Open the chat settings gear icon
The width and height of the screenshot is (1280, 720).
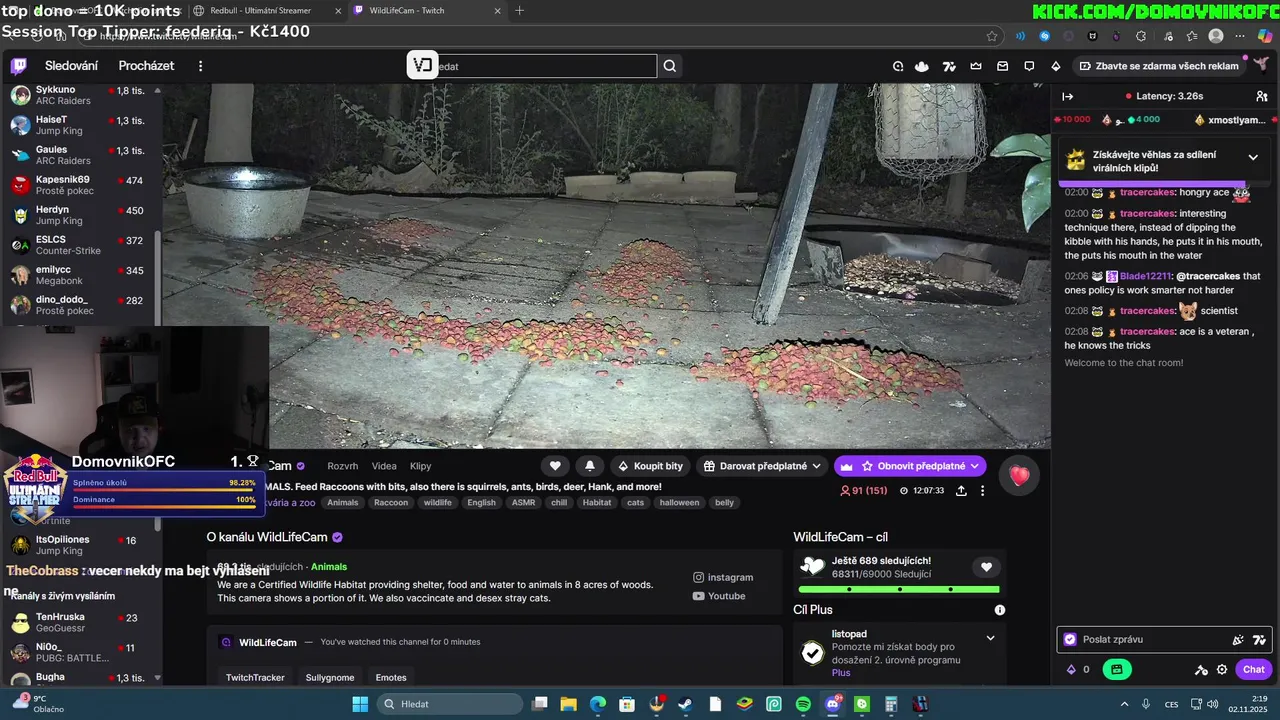point(1221,670)
